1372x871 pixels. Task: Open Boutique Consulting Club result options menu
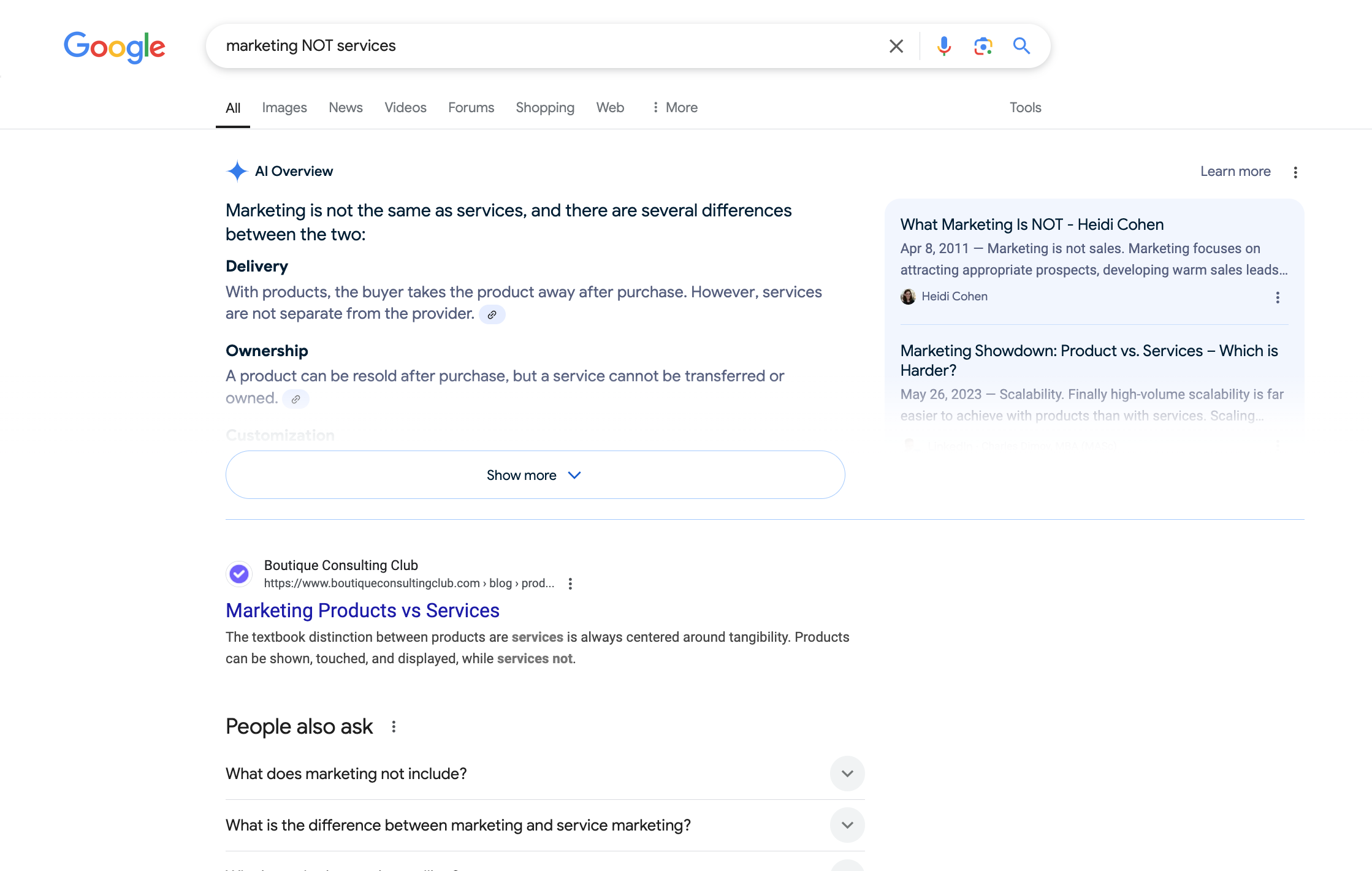click(x=570, y=584)
